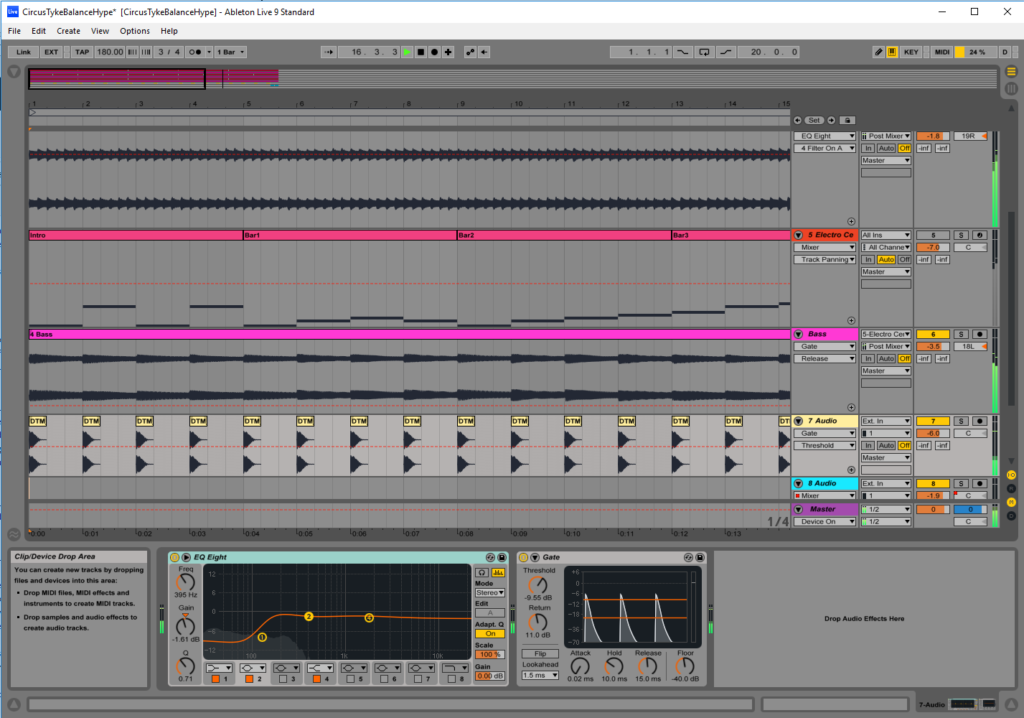Toggle the Computer MIDI Keyboard icon
This screenshot has width=1024, height=718.
891,52
